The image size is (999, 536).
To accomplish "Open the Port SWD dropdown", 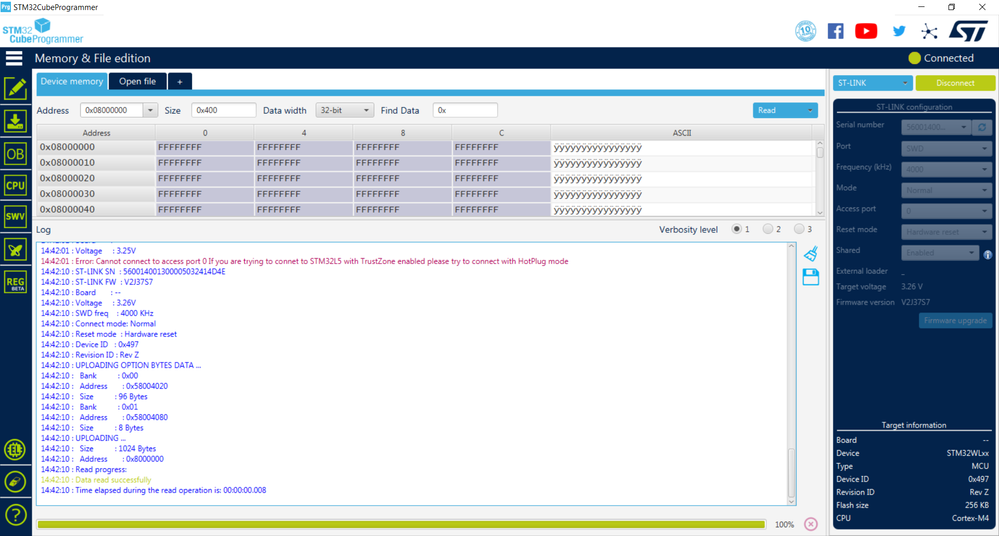I will click(945, 148).
